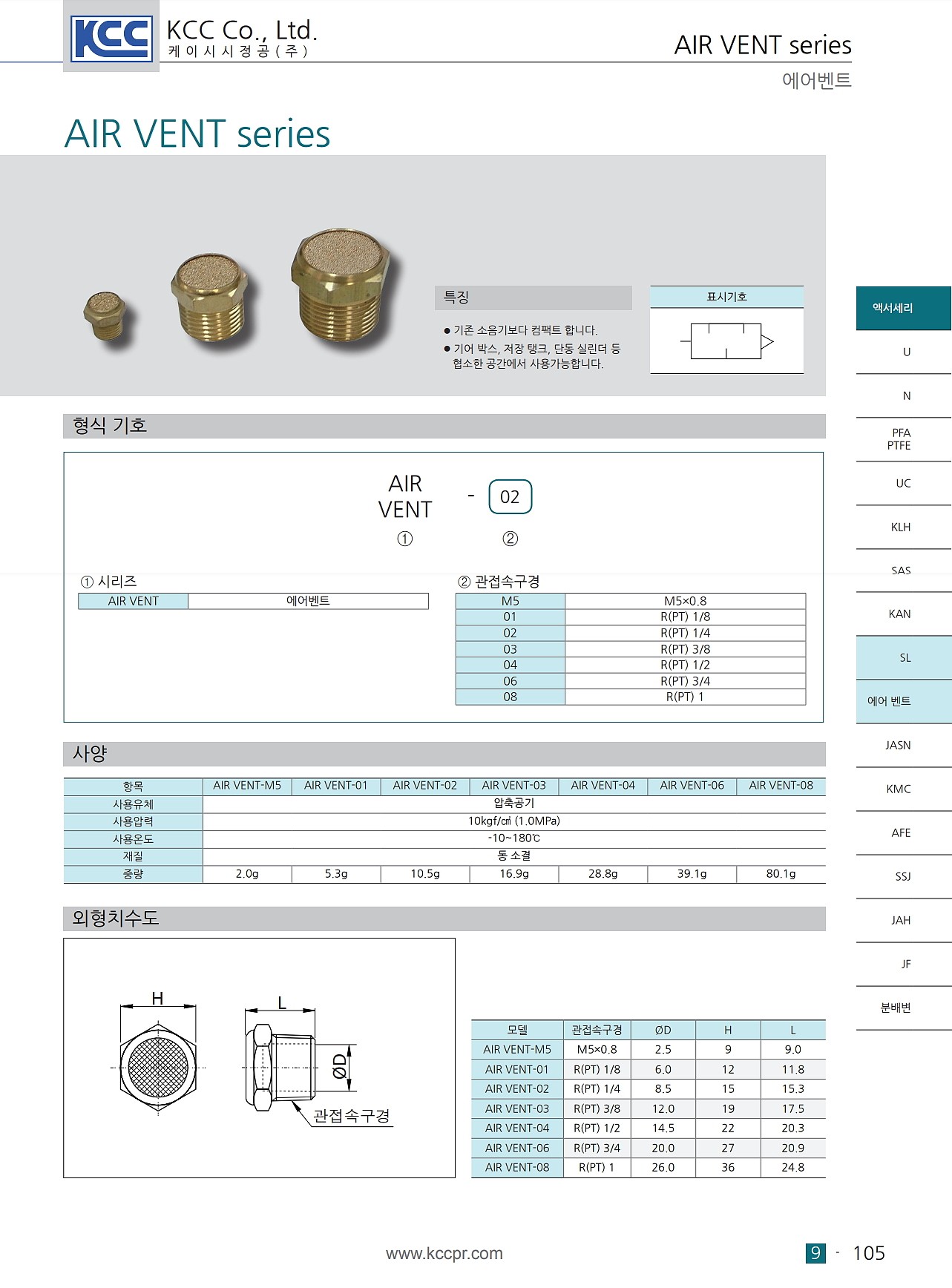Screen dimensions: 952x1288
Task: Select the KLH side tab
Action: coord(904,527)
